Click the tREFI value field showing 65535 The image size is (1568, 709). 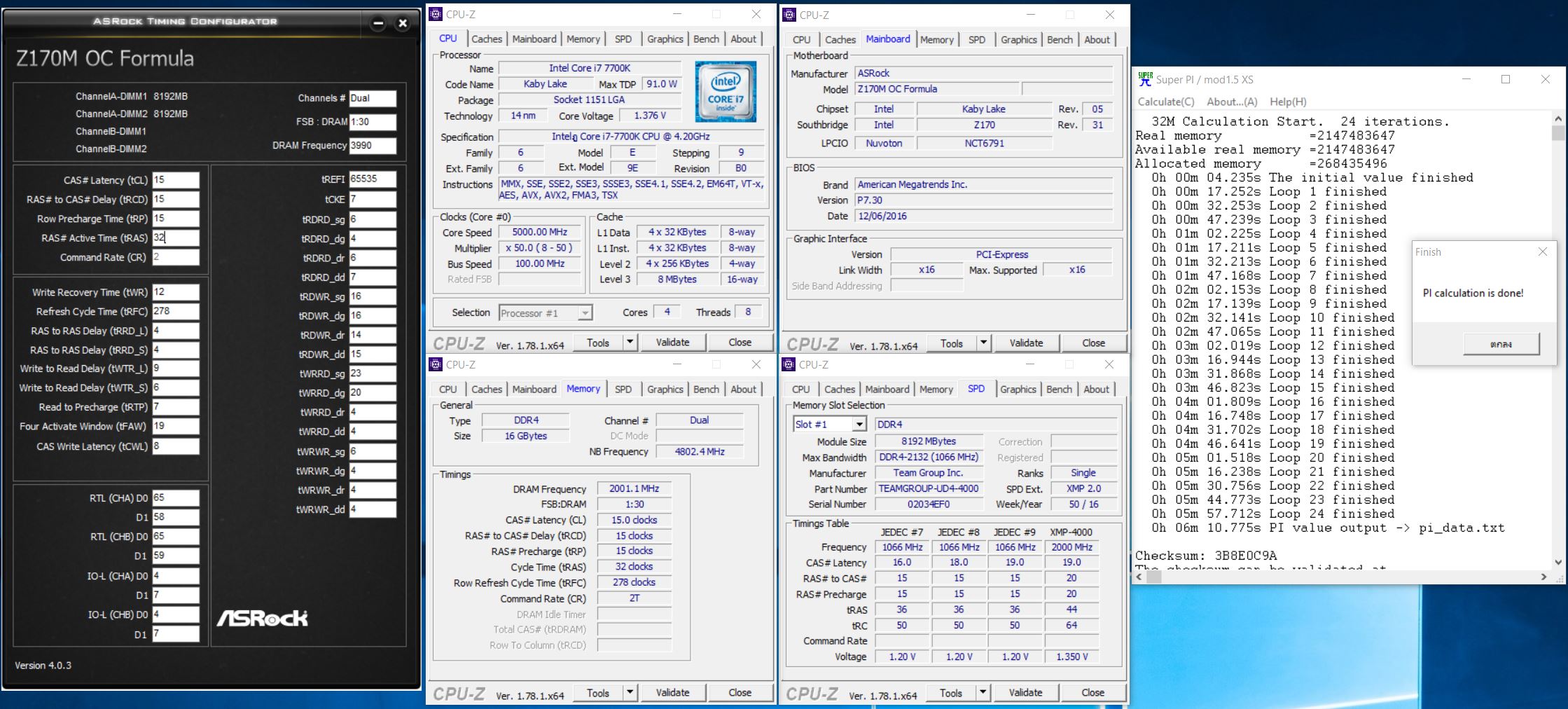tap(372, 179)
